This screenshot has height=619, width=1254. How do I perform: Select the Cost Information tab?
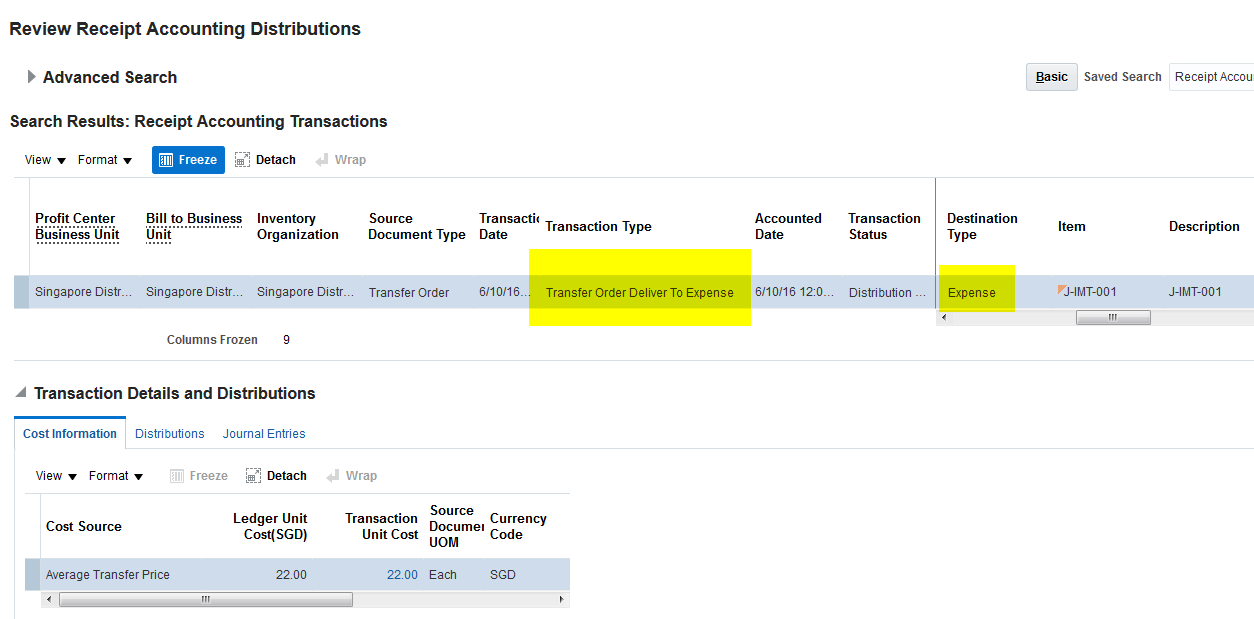point(70,434)
